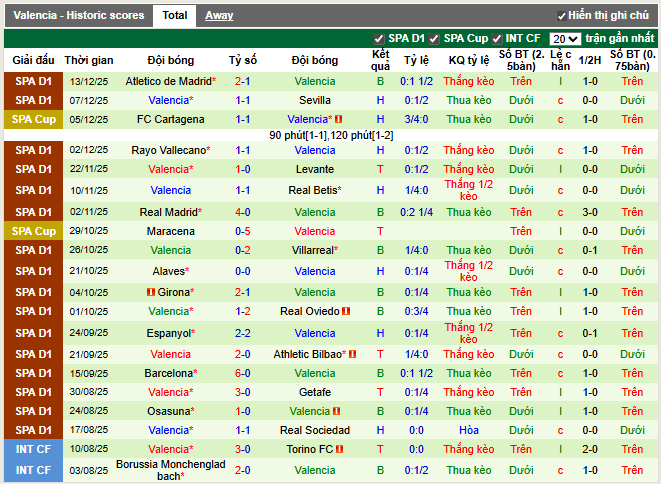Click the Hòa result in Real Sociedad row
This screenshot has height=484, width=661.
(469, 430)
